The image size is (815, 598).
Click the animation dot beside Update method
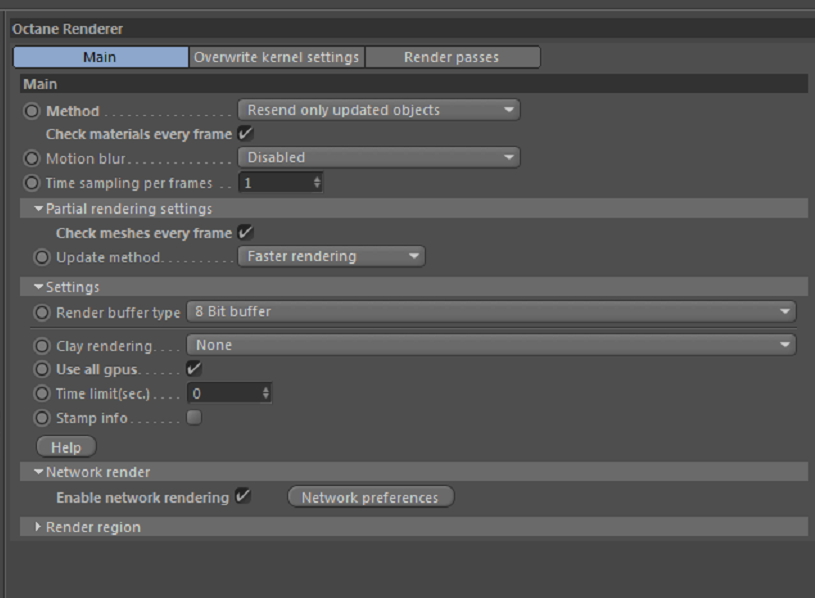(42, 257)
